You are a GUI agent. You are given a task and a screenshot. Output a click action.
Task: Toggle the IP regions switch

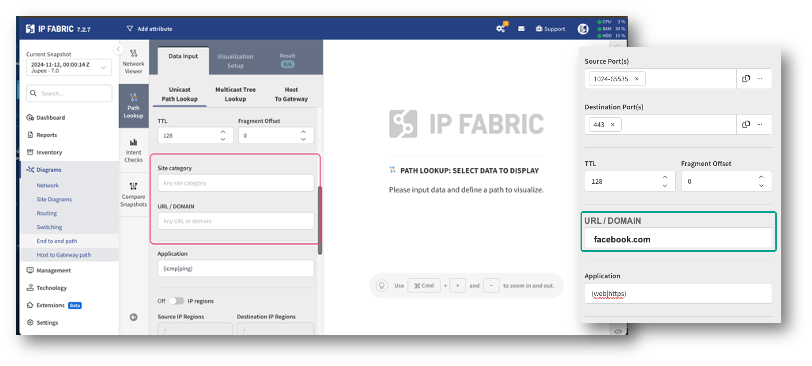176,301
